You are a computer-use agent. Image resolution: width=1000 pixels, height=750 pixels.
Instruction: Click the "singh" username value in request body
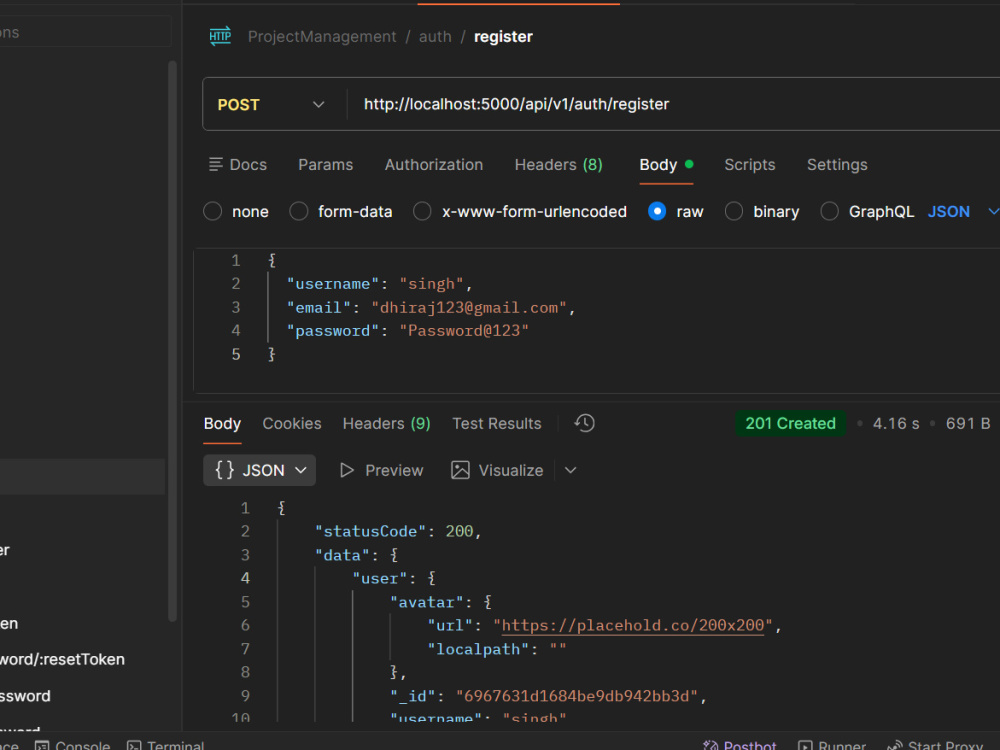click(x=431, y=284)
